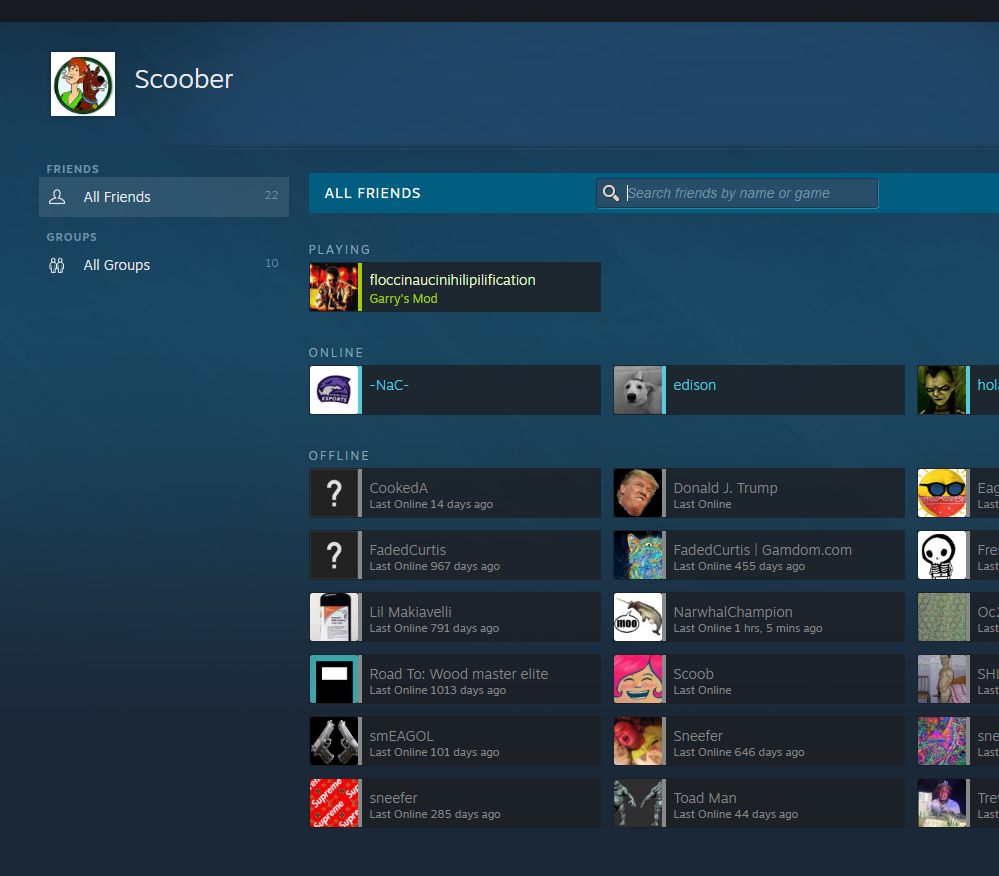Screen dimensions: 999x876
Task: Open FadedCurtis | Gamdom.com colorful cat avatar
Action: point(638,555)
